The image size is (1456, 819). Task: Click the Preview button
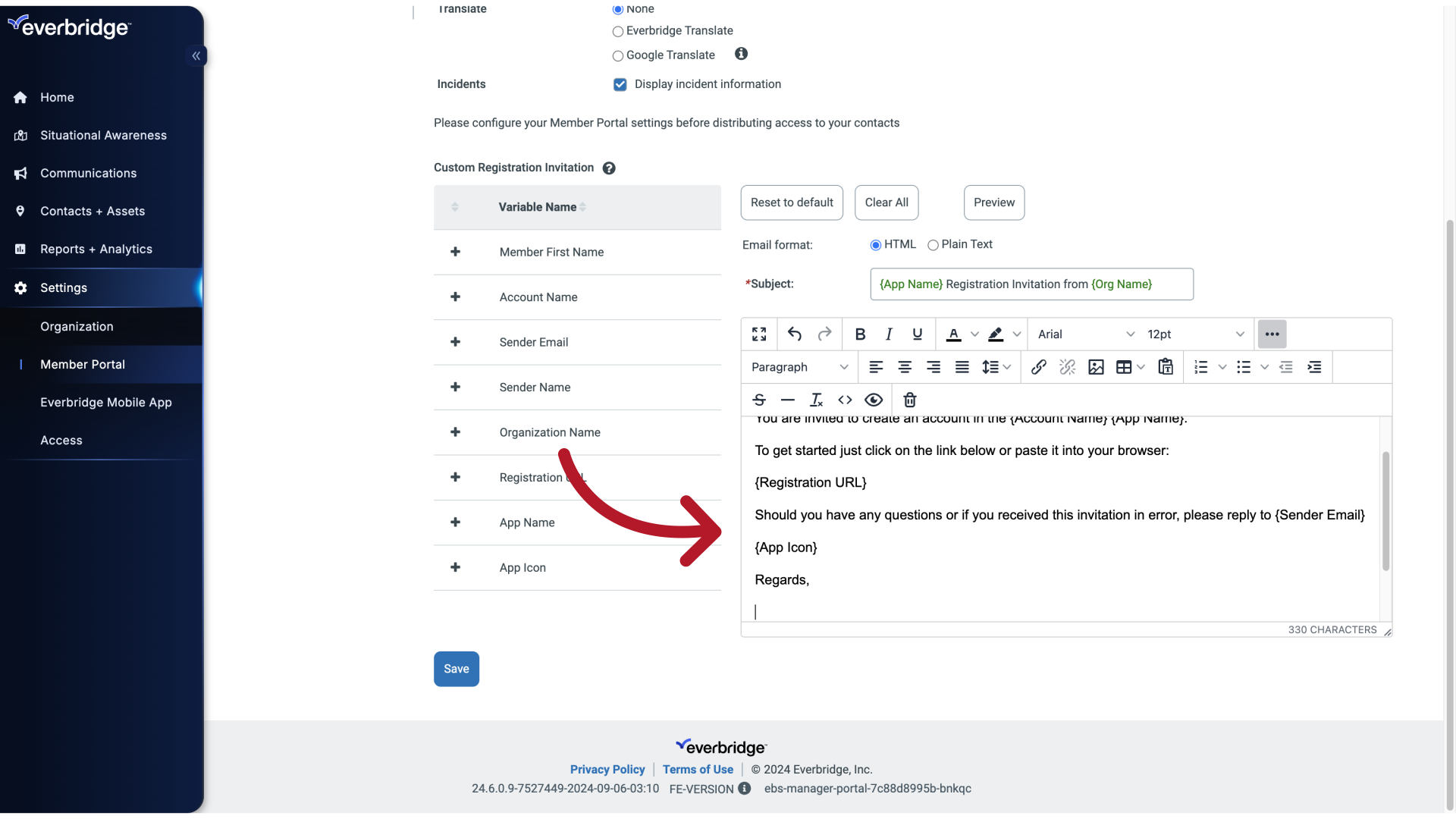994,202
